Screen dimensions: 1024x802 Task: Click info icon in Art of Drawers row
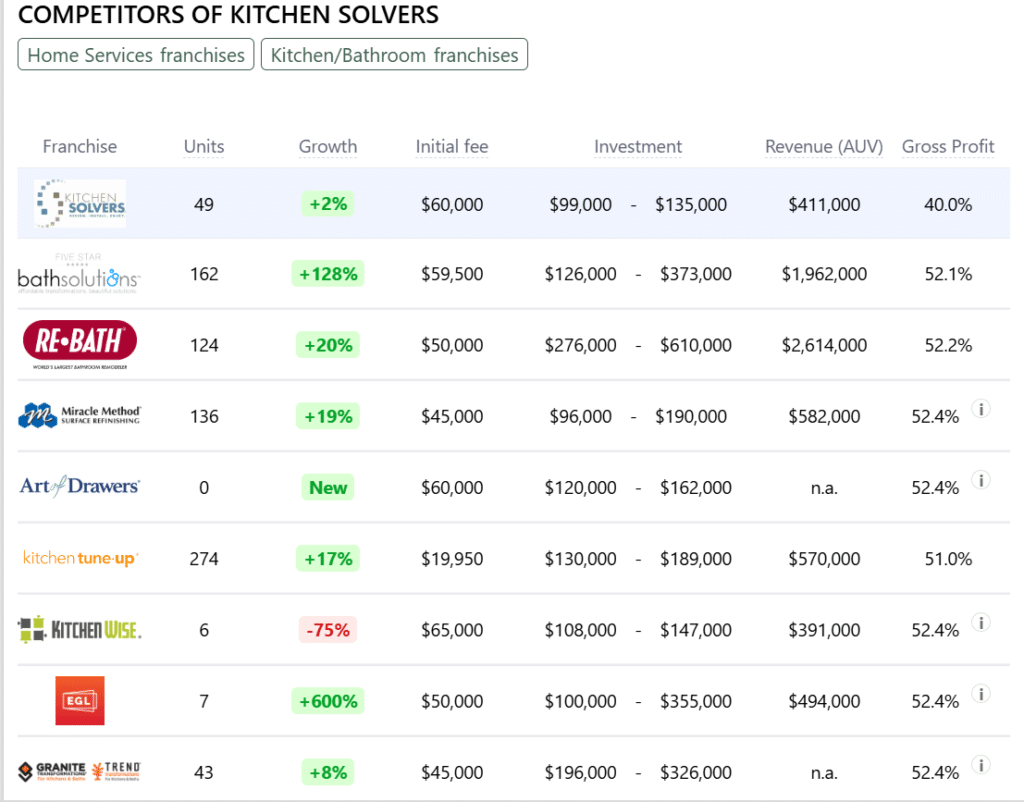pyautogui.click(x=980, y=480)
